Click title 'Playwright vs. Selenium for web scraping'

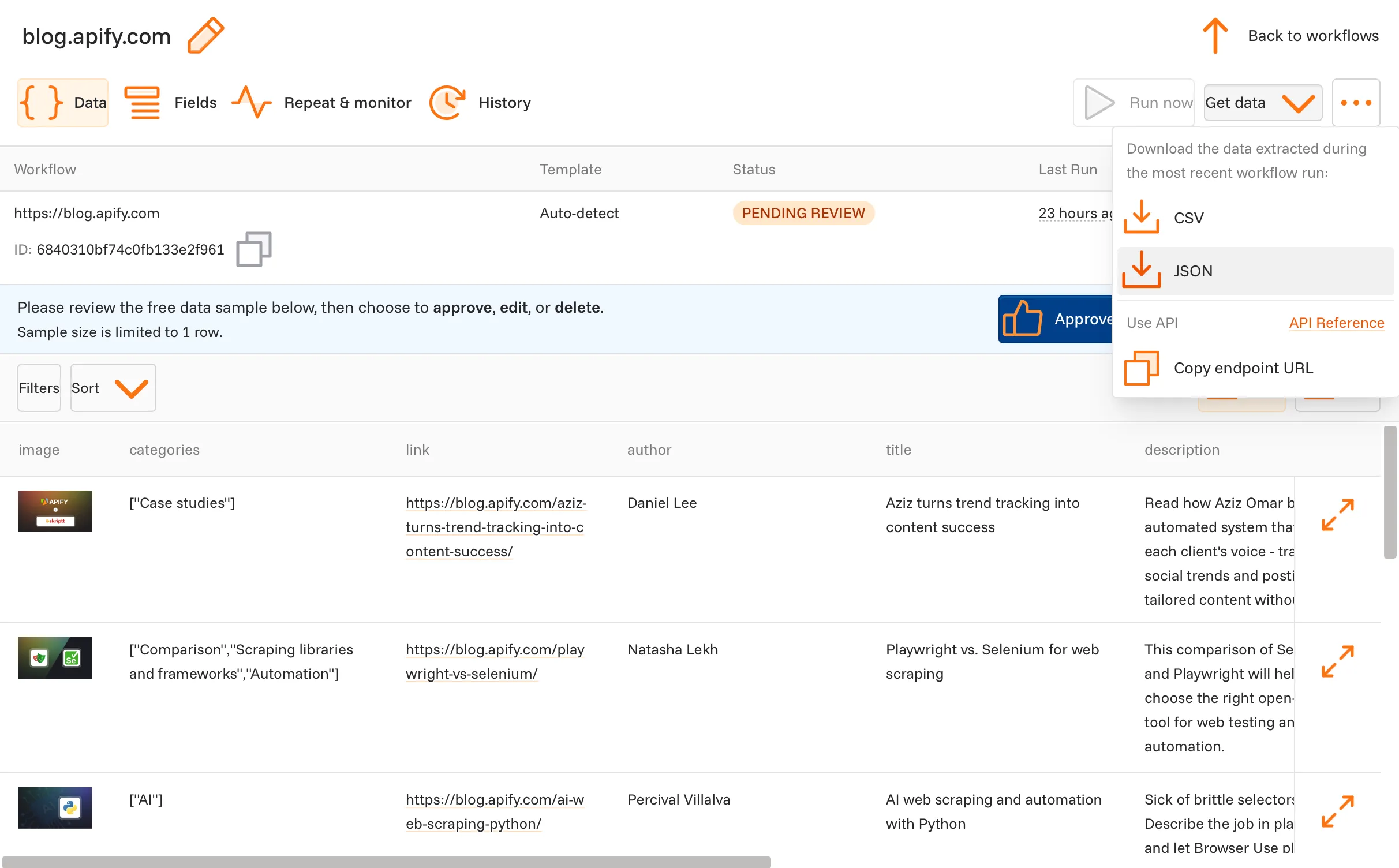(x=992, y=662)
